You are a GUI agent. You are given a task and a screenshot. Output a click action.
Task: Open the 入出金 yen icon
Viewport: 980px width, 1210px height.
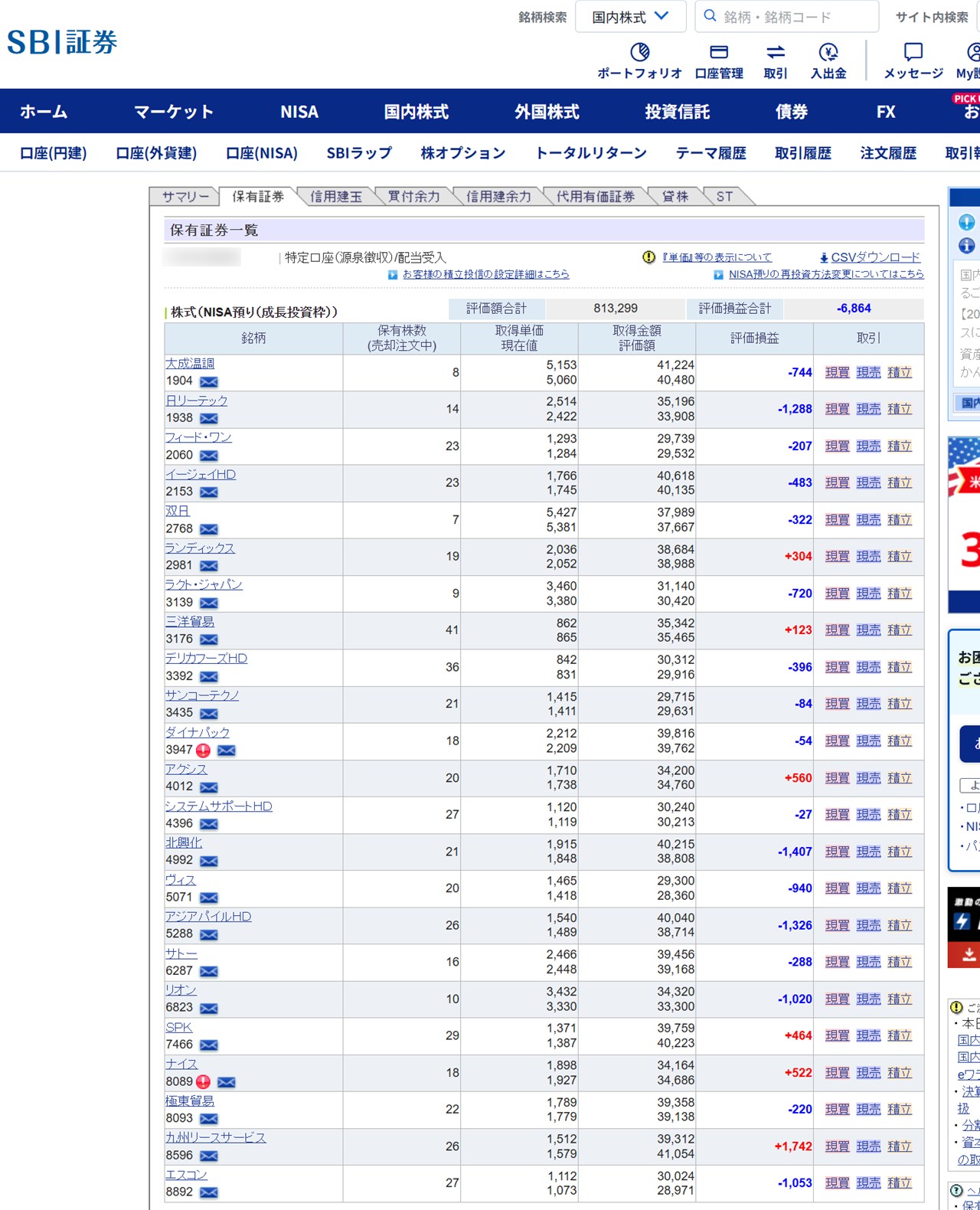828,52
